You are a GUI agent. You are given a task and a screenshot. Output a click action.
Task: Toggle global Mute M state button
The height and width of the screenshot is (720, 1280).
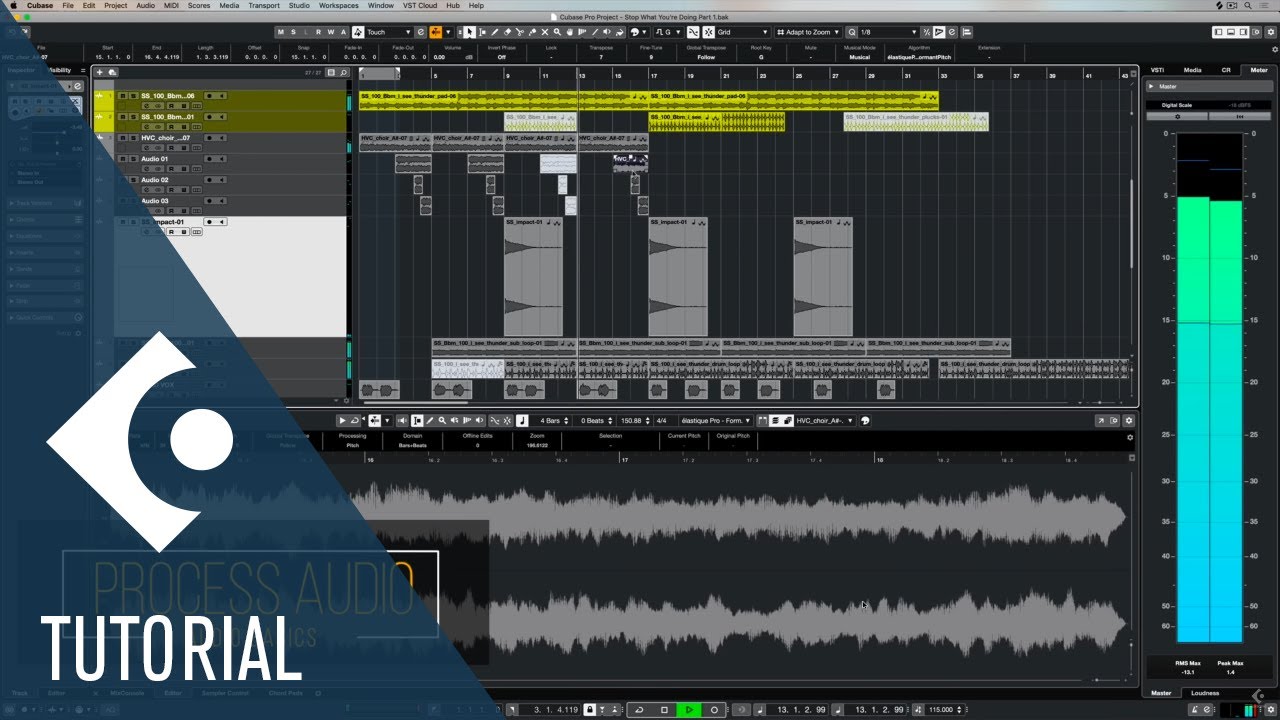point(281,32)
